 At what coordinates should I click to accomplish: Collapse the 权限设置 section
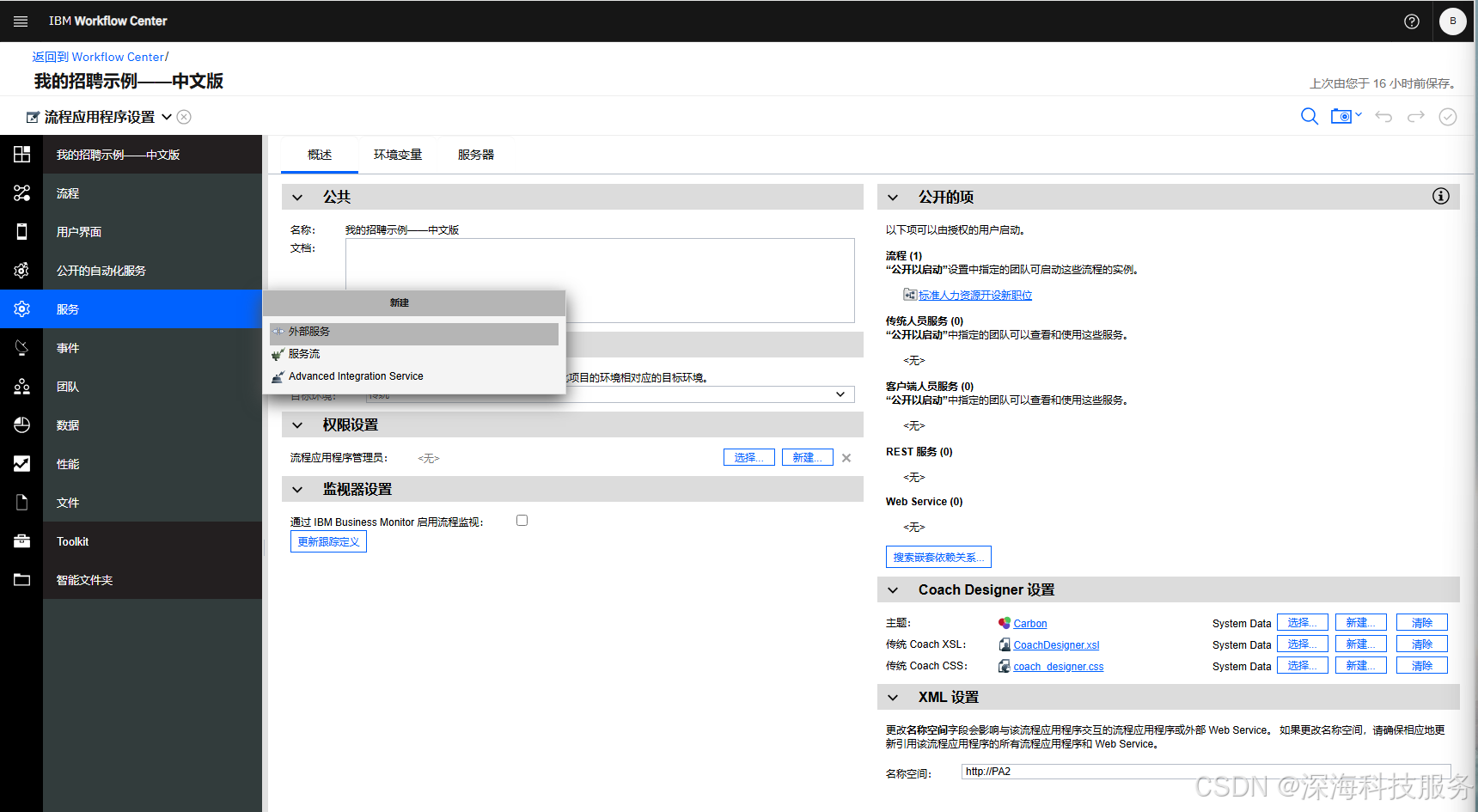click(x=297, y=424)
